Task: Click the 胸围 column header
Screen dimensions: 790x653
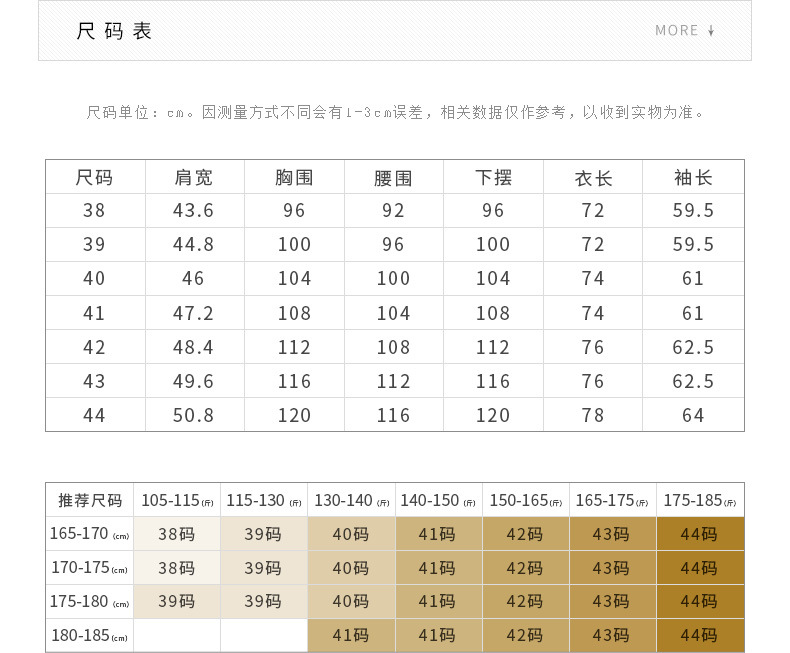Action: pyautogui.click(x=294, y=178)
